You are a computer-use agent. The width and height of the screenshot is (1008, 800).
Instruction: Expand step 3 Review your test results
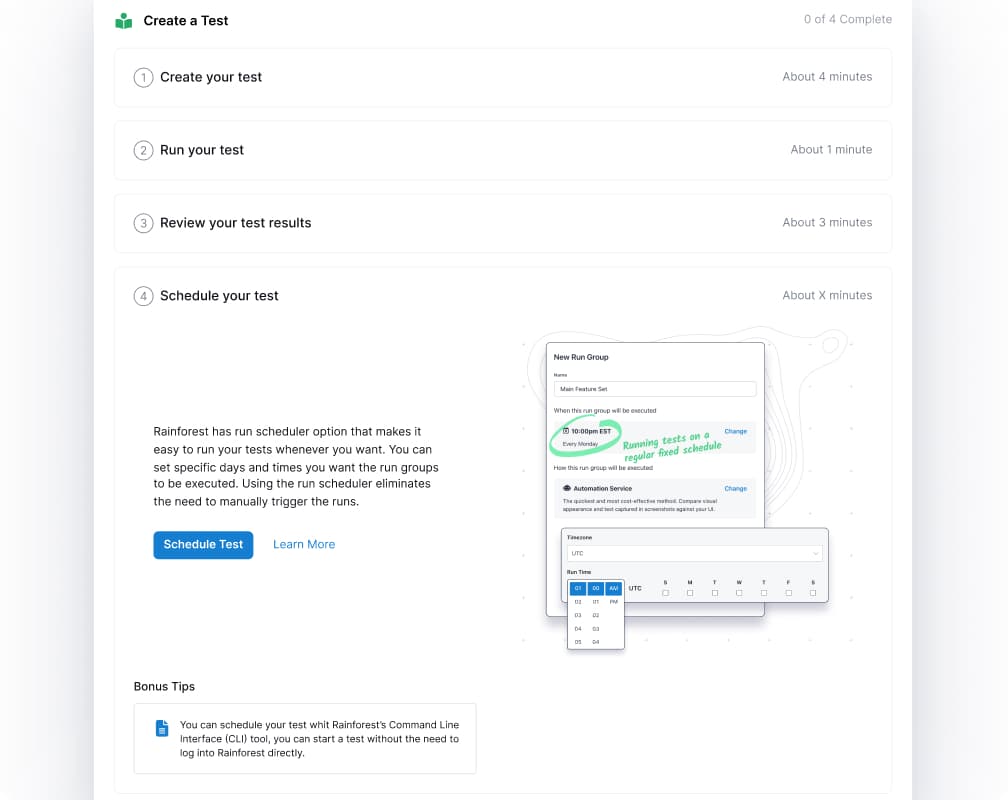(x=503, y=223)
